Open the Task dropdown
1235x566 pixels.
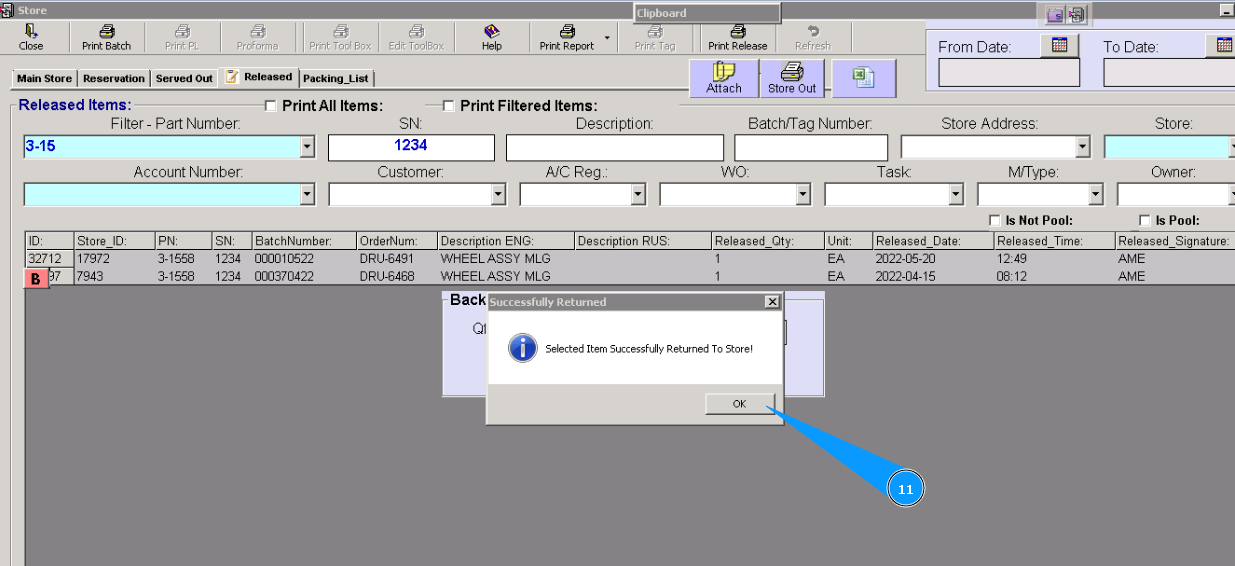pyautogui.click(x=956, y=195)
